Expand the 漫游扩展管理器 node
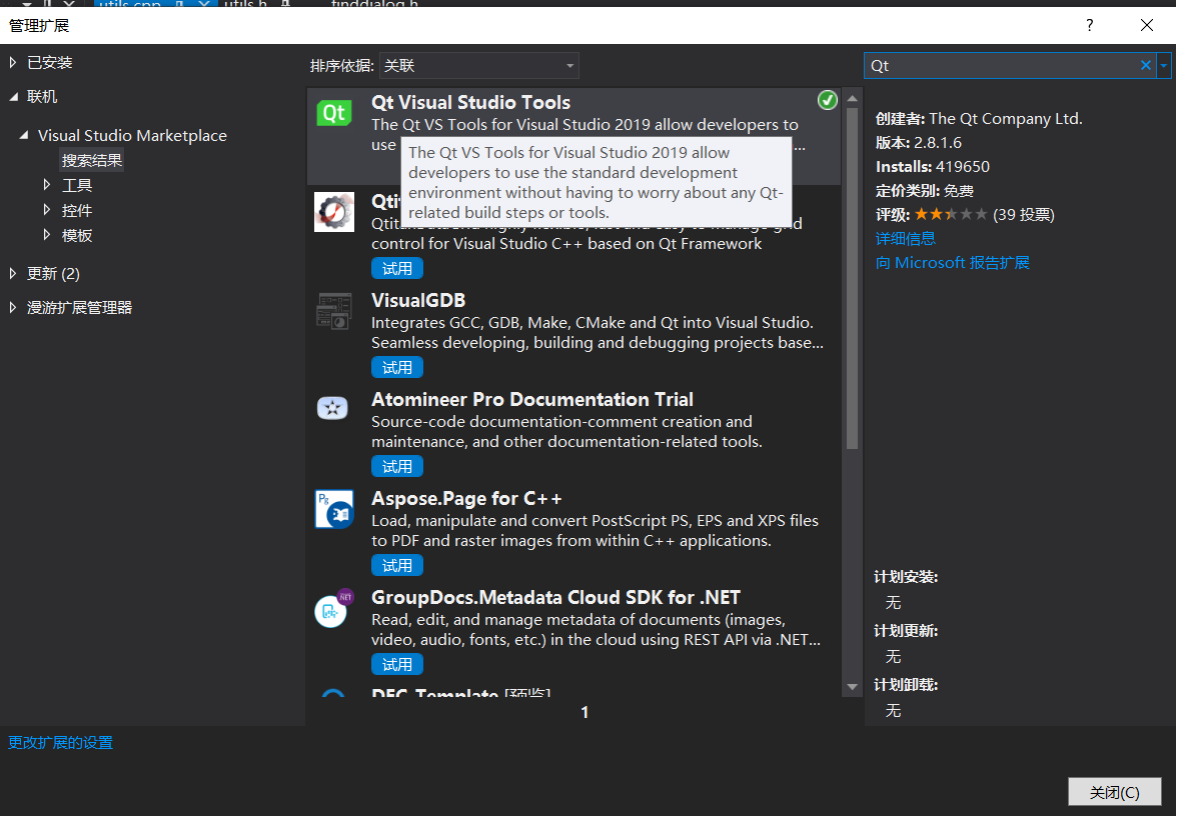Screen dimensions: 1177x816 pyautogui.click(x=13, y=307)
